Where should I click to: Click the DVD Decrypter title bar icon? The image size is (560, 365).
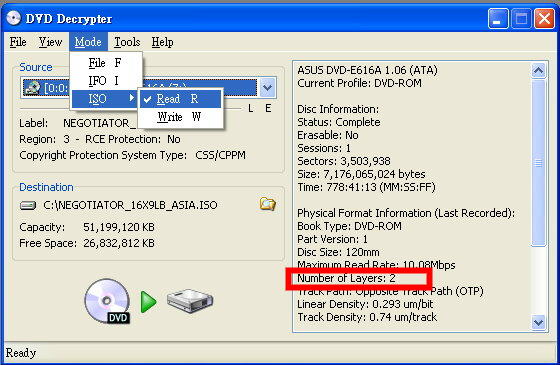(14, 18)
